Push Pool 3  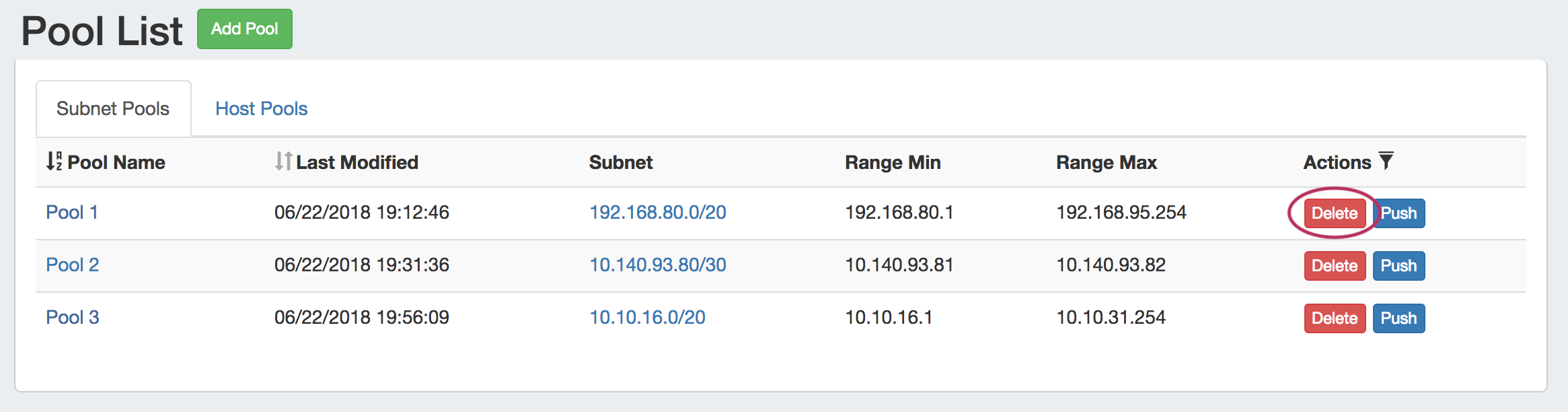click(1398, 318)
